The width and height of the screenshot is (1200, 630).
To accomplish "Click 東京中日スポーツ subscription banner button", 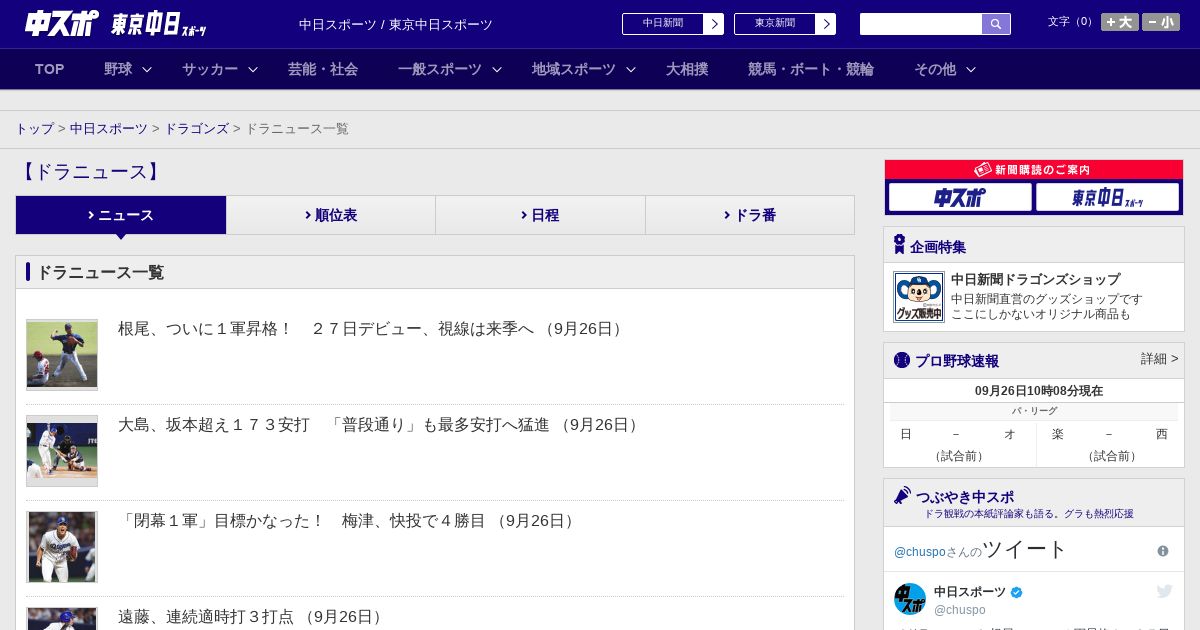I will (x=1107, y=197).
